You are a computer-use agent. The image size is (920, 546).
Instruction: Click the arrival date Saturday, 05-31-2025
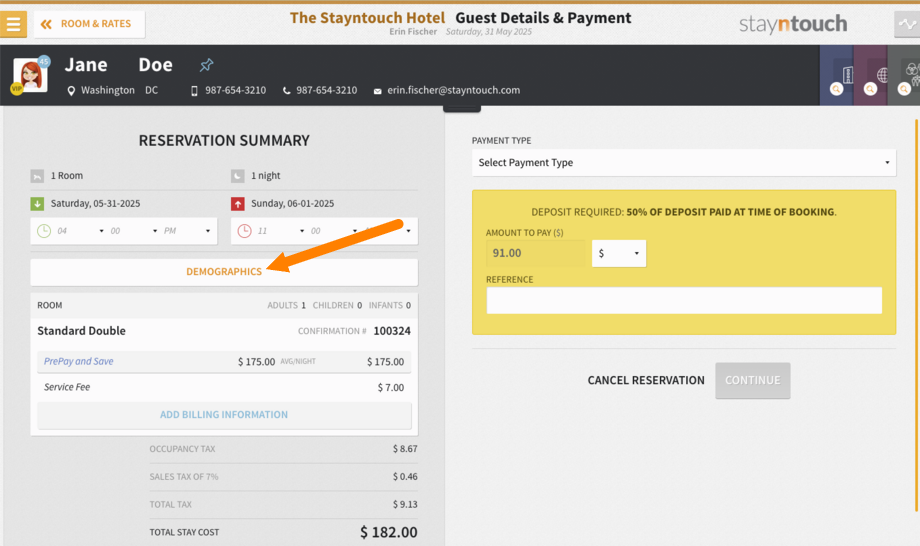[x=96, y=204]
